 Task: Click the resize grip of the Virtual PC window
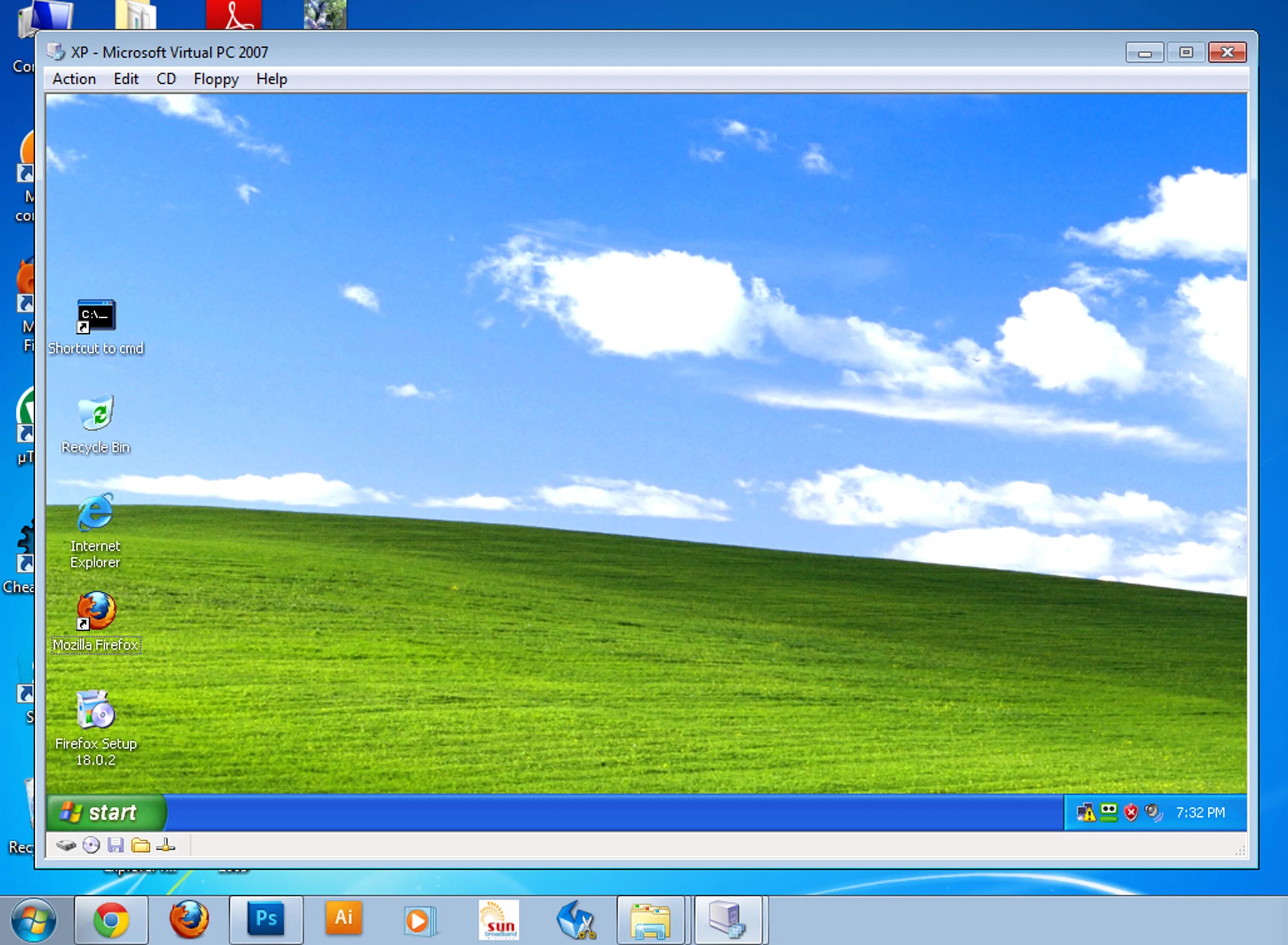(1240, 851)
